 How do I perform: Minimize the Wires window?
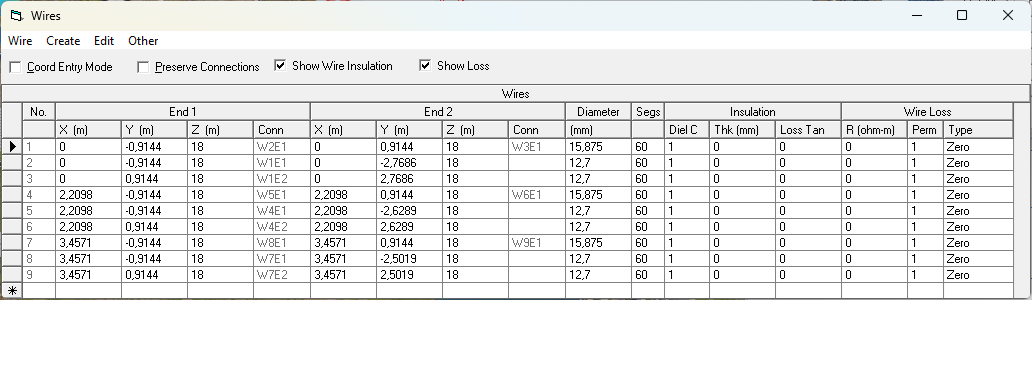[916, 15]
